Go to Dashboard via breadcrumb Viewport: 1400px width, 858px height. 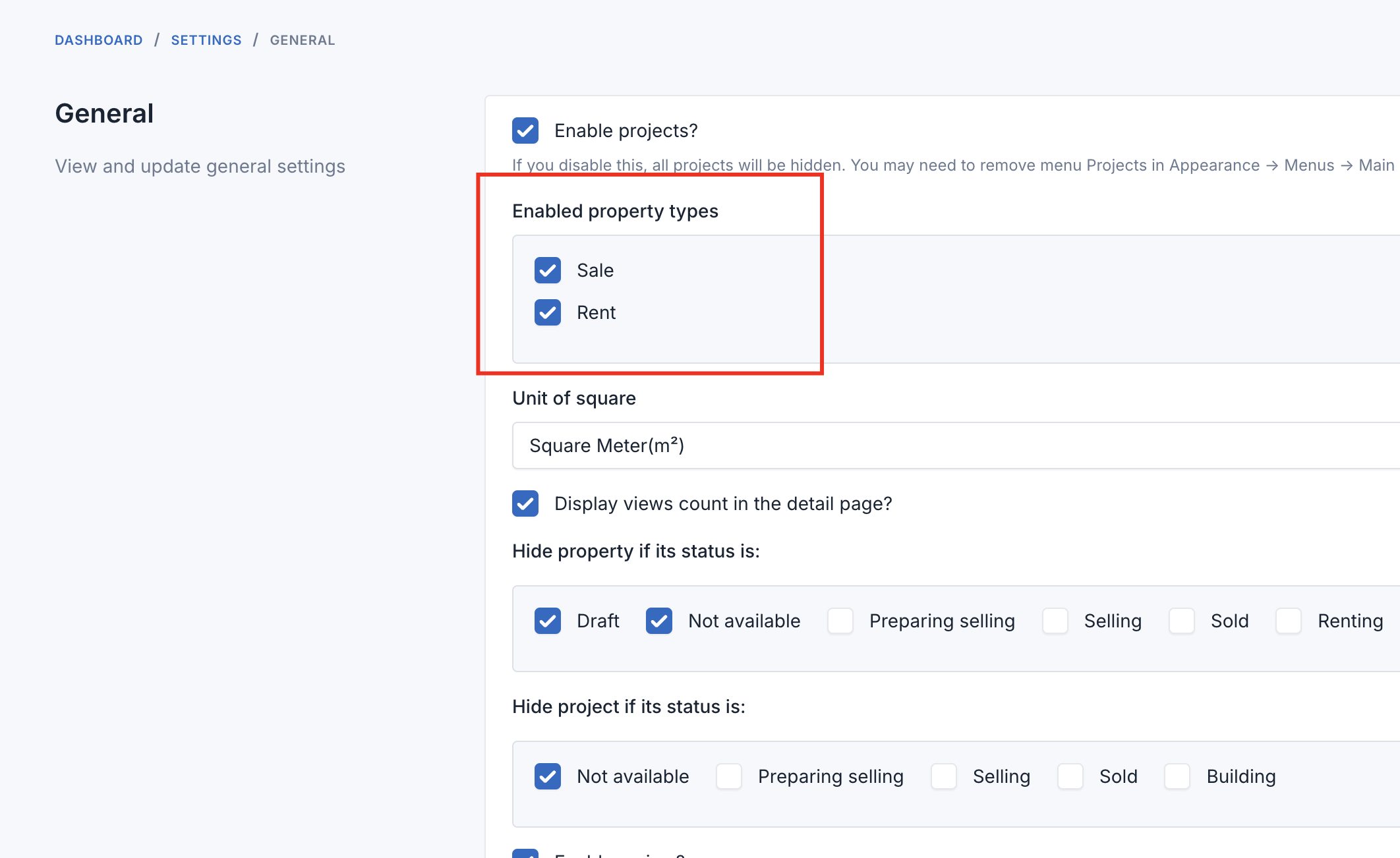[x=99, y=40]
